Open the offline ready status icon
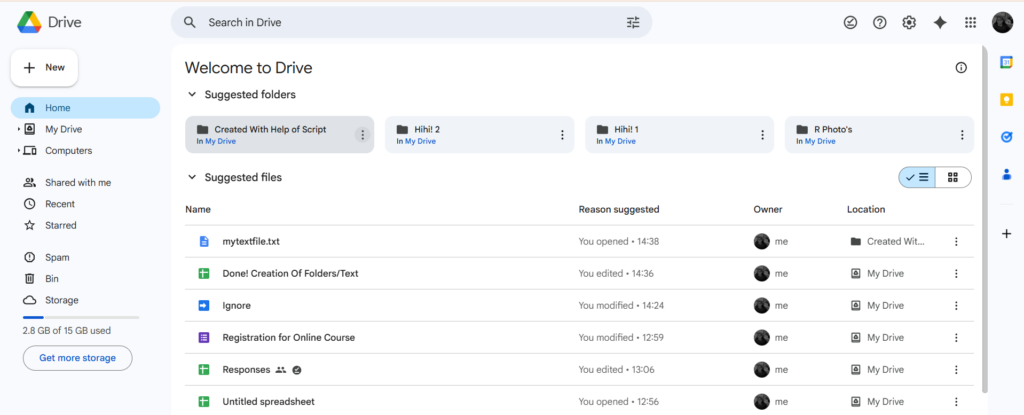Screen dimensions: 1024x415 point(850,22)
